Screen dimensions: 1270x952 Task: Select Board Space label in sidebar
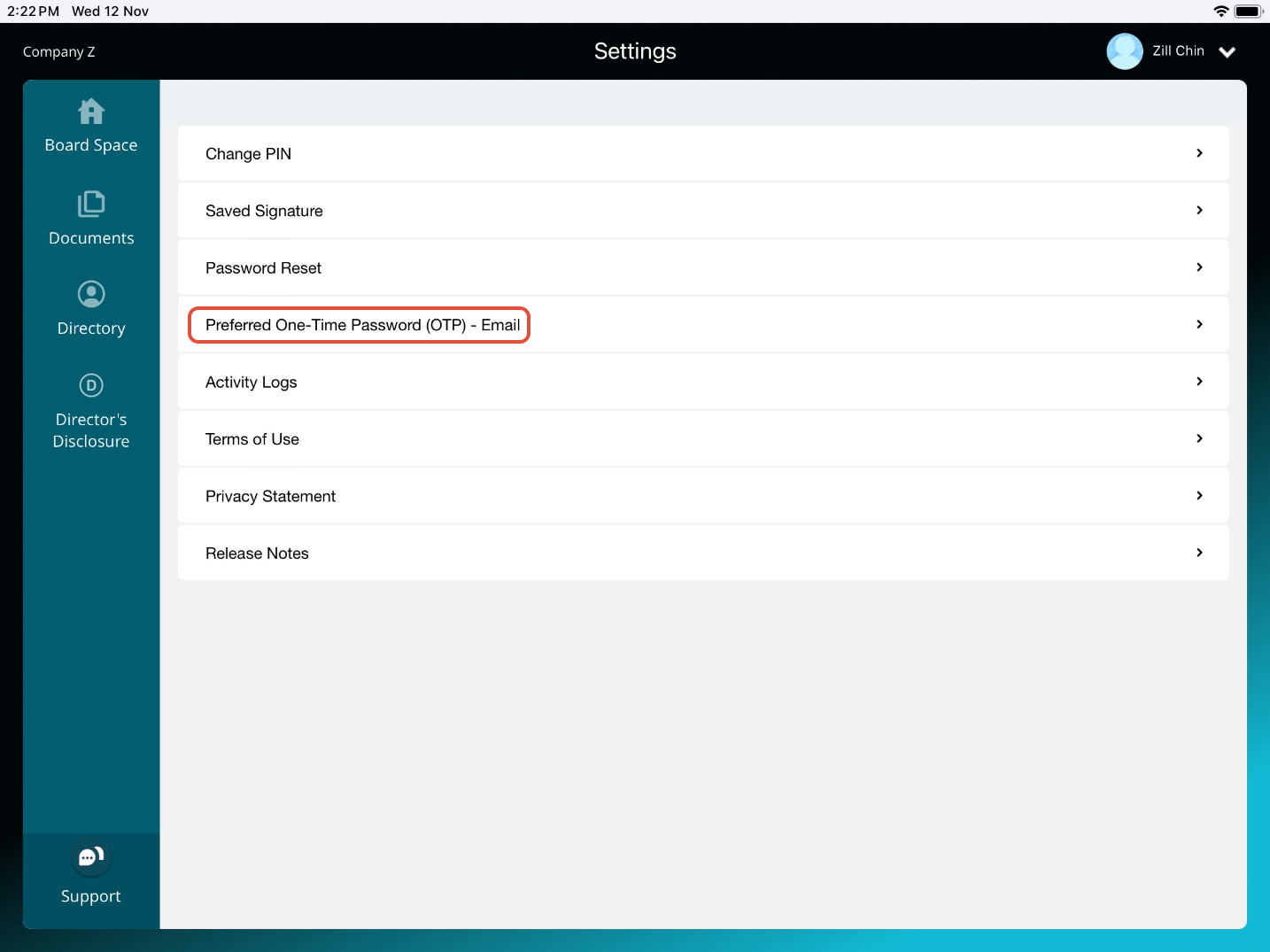91,145
